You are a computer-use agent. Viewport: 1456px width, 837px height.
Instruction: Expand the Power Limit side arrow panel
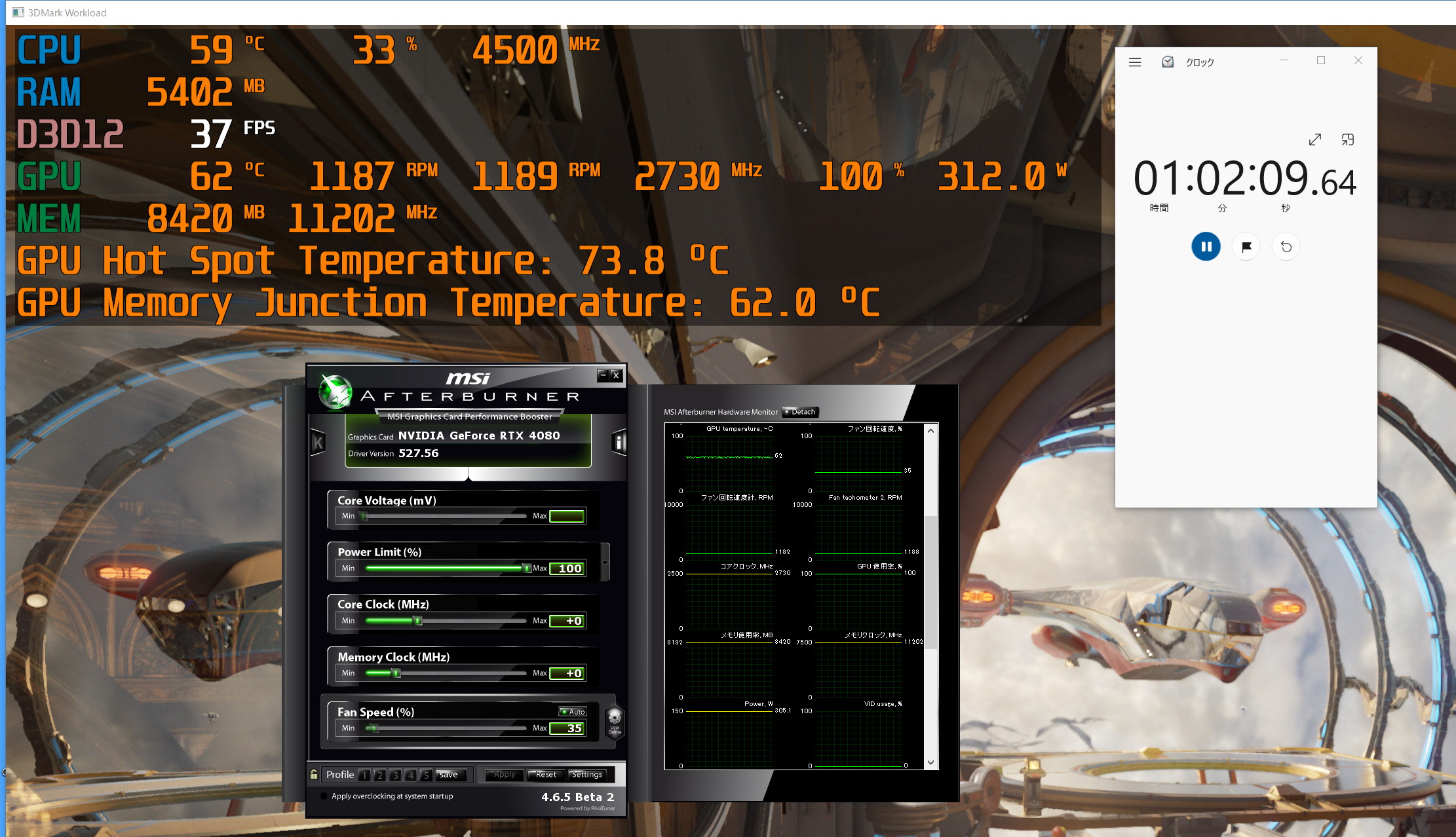605,563
